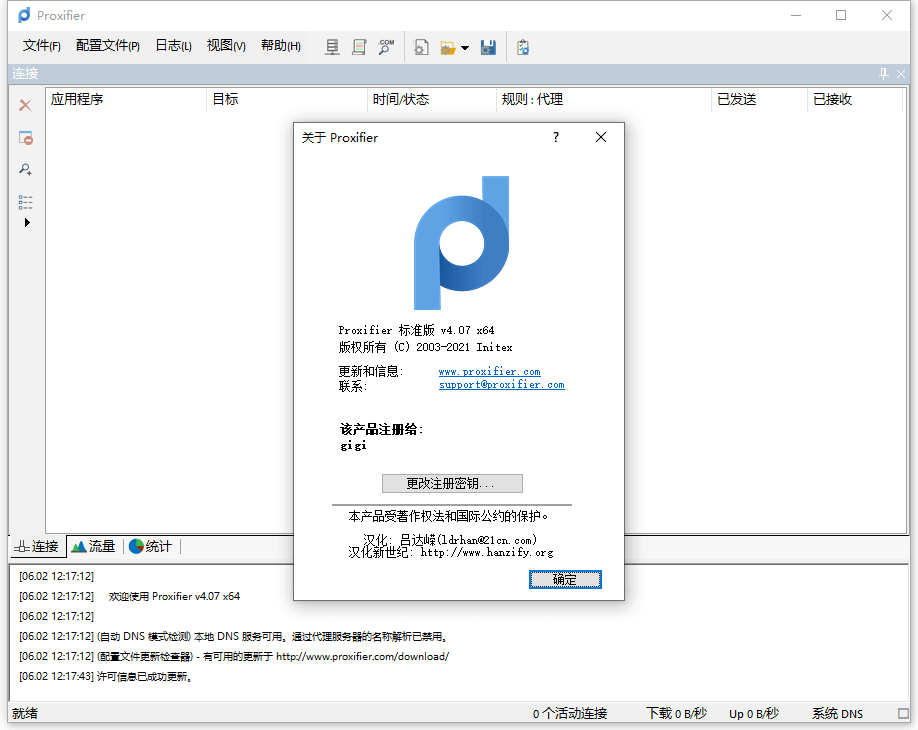Image resolution: width=918 pixels, height=730 pixels.
Task: Click the 更改注册密钥... button
Action: (452, 484)
